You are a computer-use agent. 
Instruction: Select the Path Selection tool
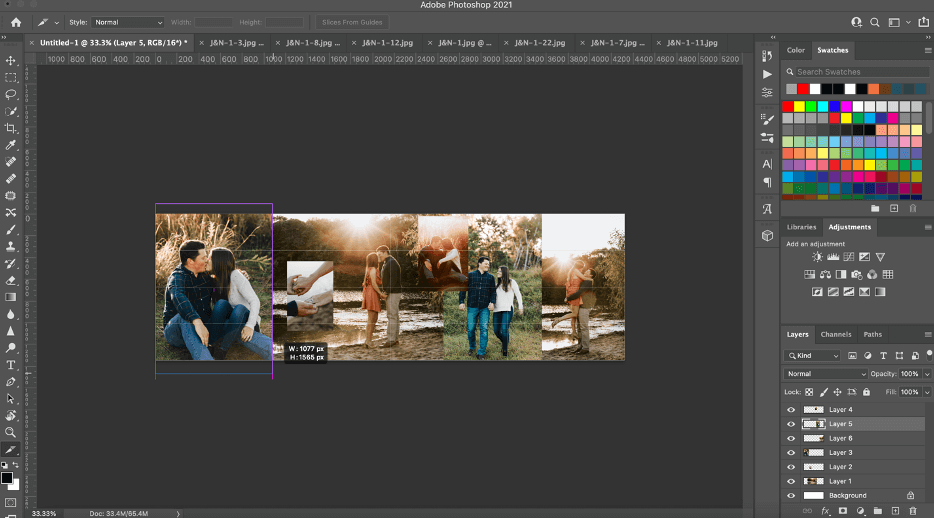[11, 398]
